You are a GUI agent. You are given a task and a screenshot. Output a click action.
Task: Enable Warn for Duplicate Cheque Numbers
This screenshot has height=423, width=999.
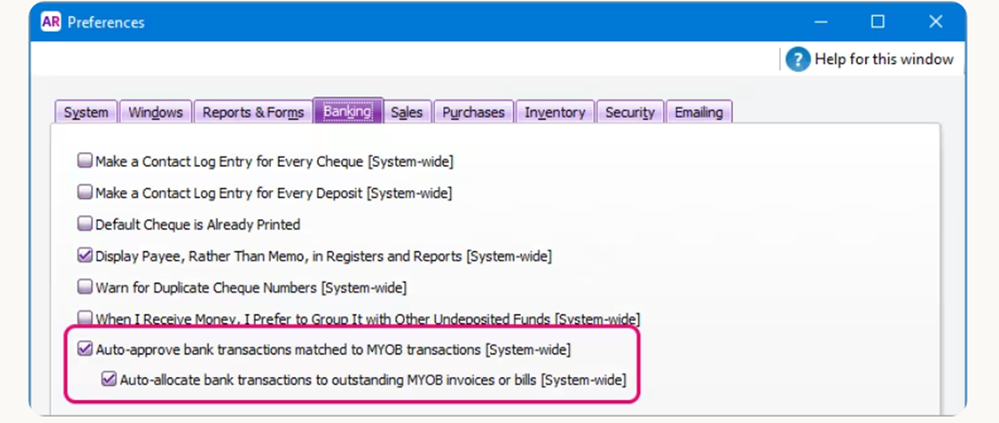85,288
